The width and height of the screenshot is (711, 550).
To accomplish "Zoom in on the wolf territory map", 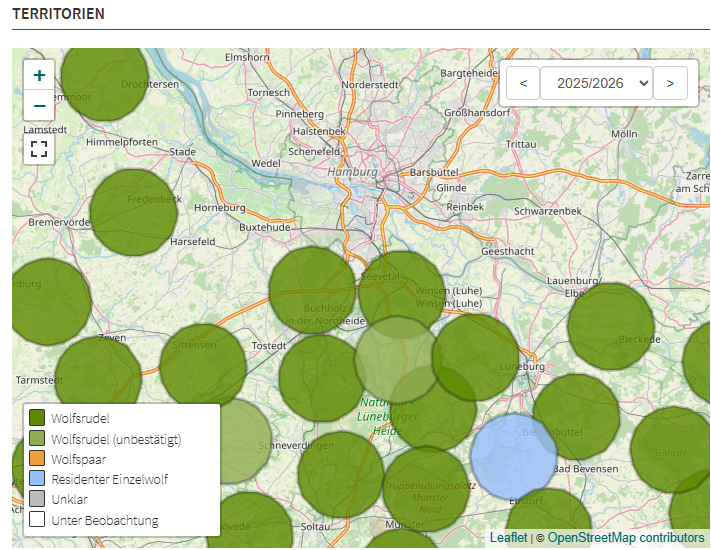I will pyautogui.click(x=39, y=75).
